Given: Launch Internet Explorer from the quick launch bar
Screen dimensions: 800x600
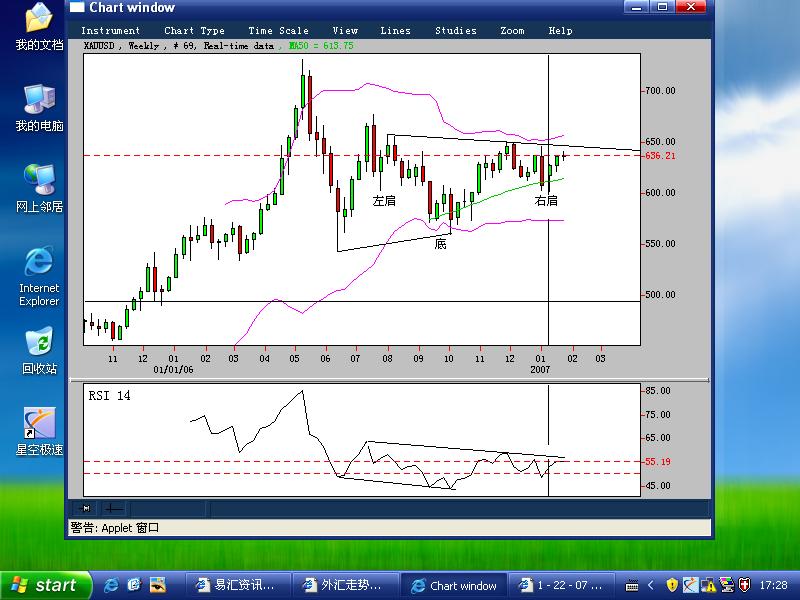Looking at the screenshot, I should [111, 585].
